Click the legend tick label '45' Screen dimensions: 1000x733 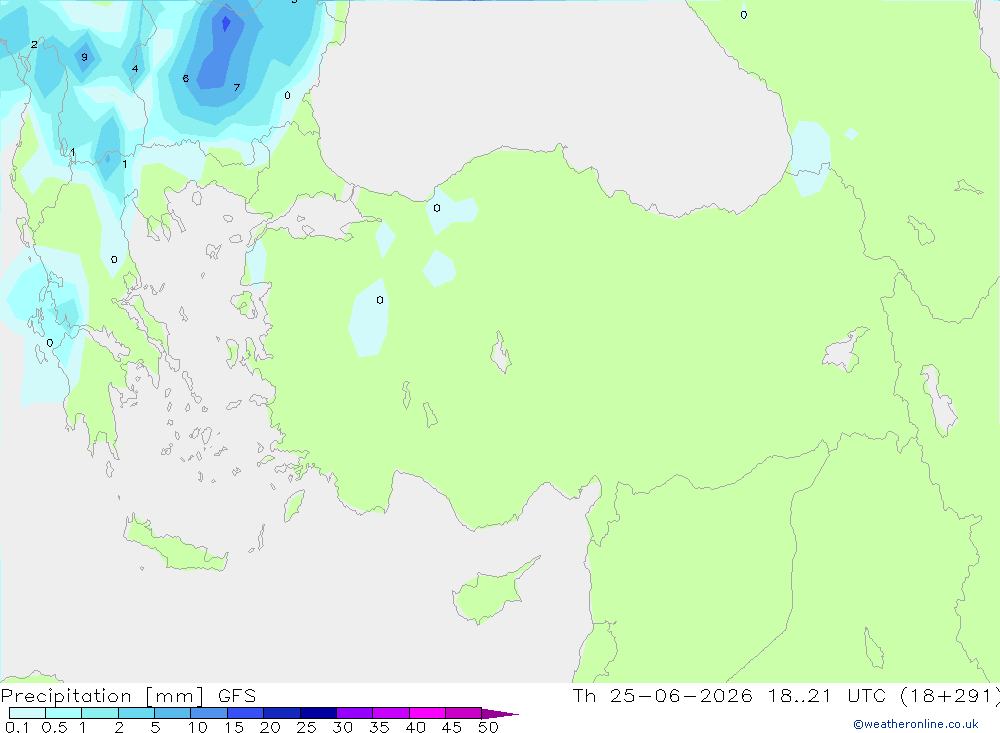[452, 727]
